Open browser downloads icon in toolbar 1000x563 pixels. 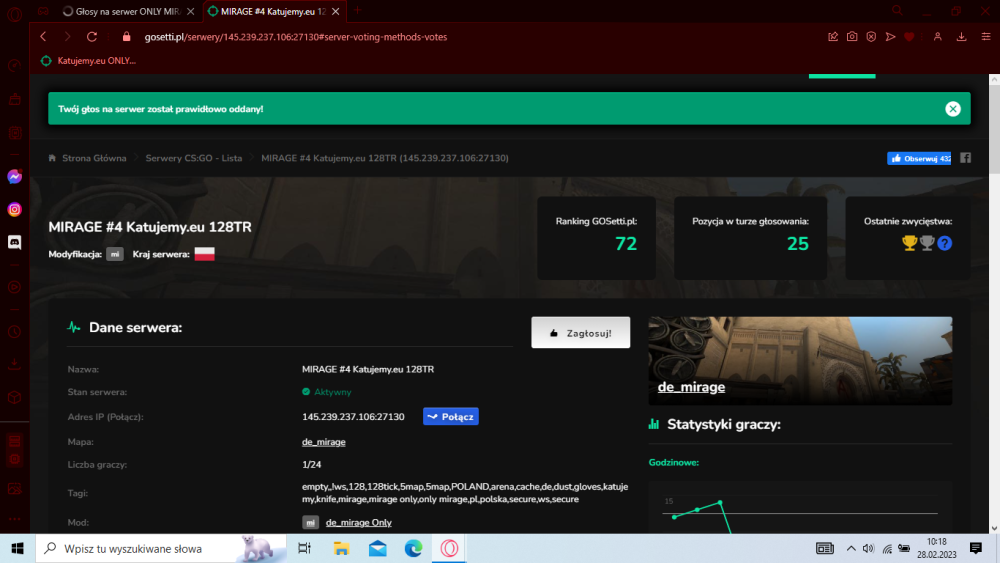pos(961,37)
